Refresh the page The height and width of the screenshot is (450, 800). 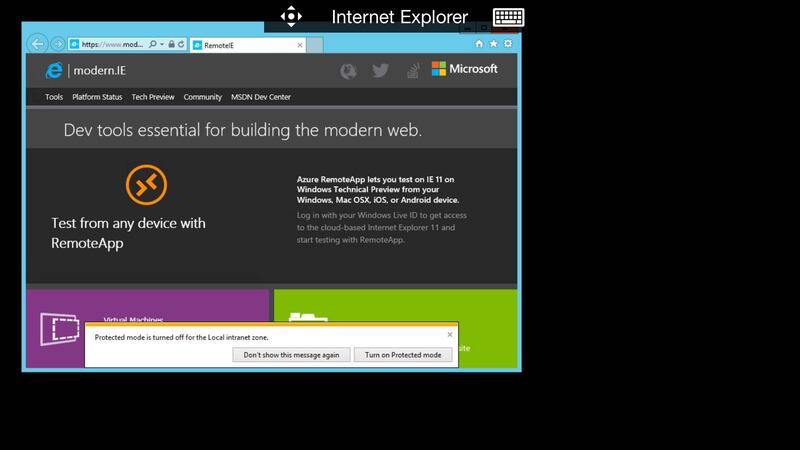181,44
